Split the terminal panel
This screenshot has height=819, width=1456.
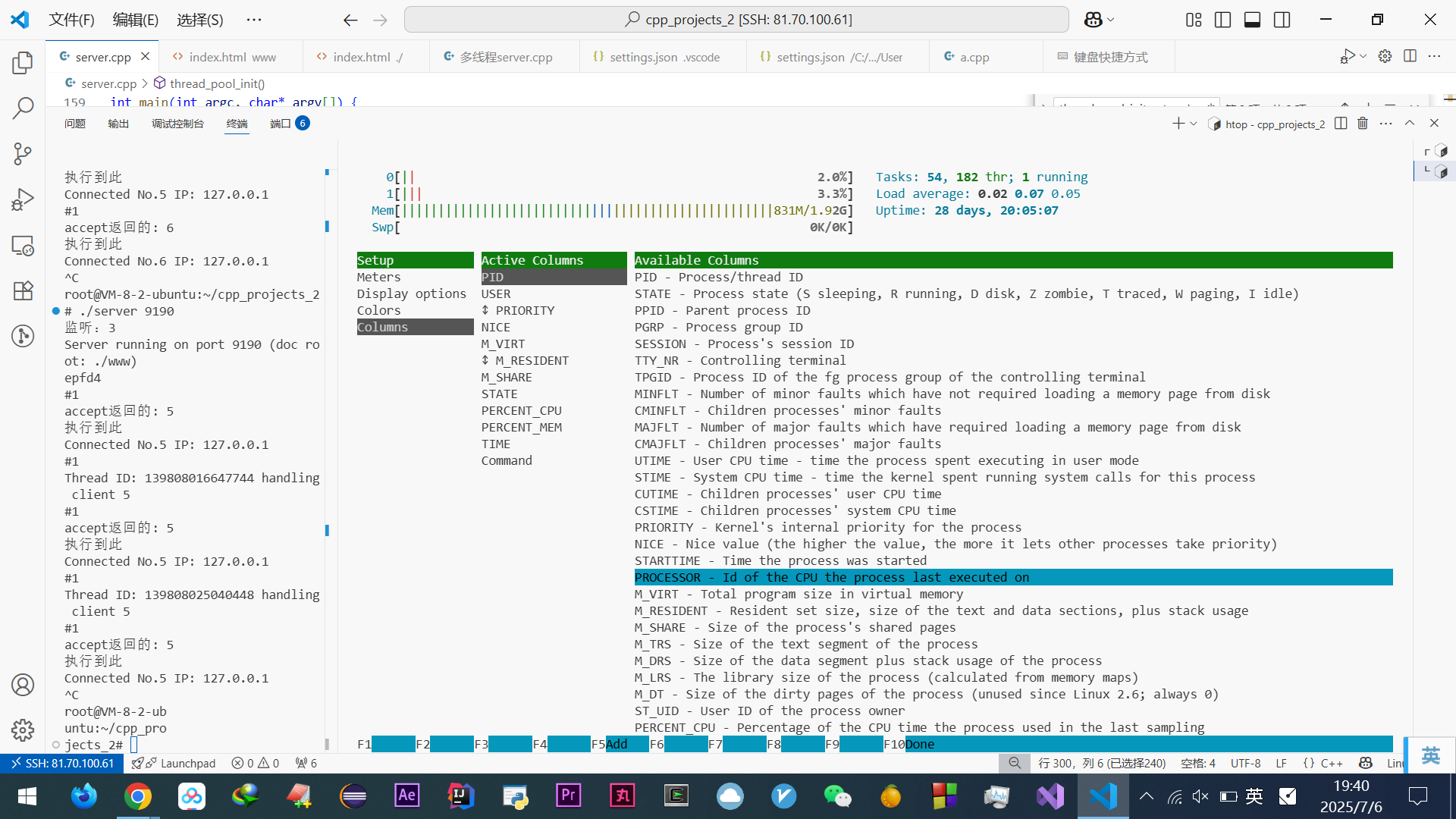click(x=1341, y=124)
